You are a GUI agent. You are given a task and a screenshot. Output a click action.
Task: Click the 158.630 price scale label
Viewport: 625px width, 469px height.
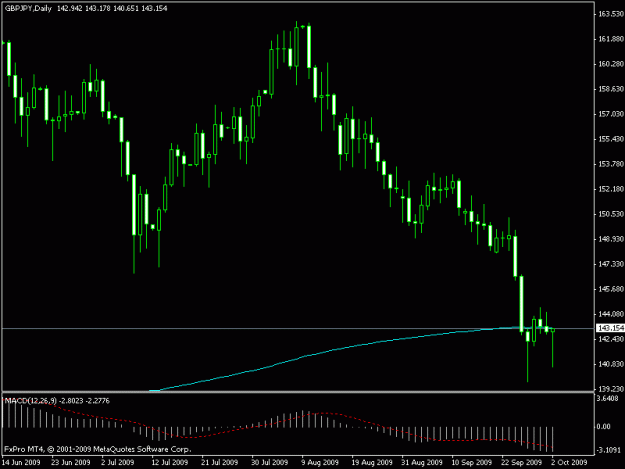pos(611,89)
